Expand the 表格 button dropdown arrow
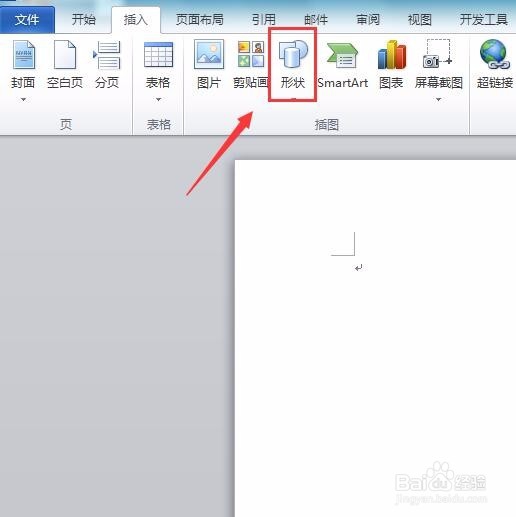 pyautogui.click(x=158, y=99)
